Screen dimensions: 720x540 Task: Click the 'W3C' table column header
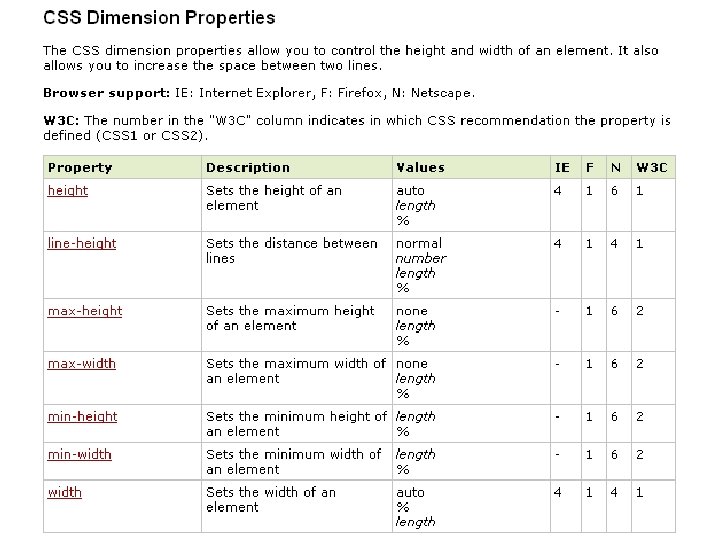pos(653,168)
